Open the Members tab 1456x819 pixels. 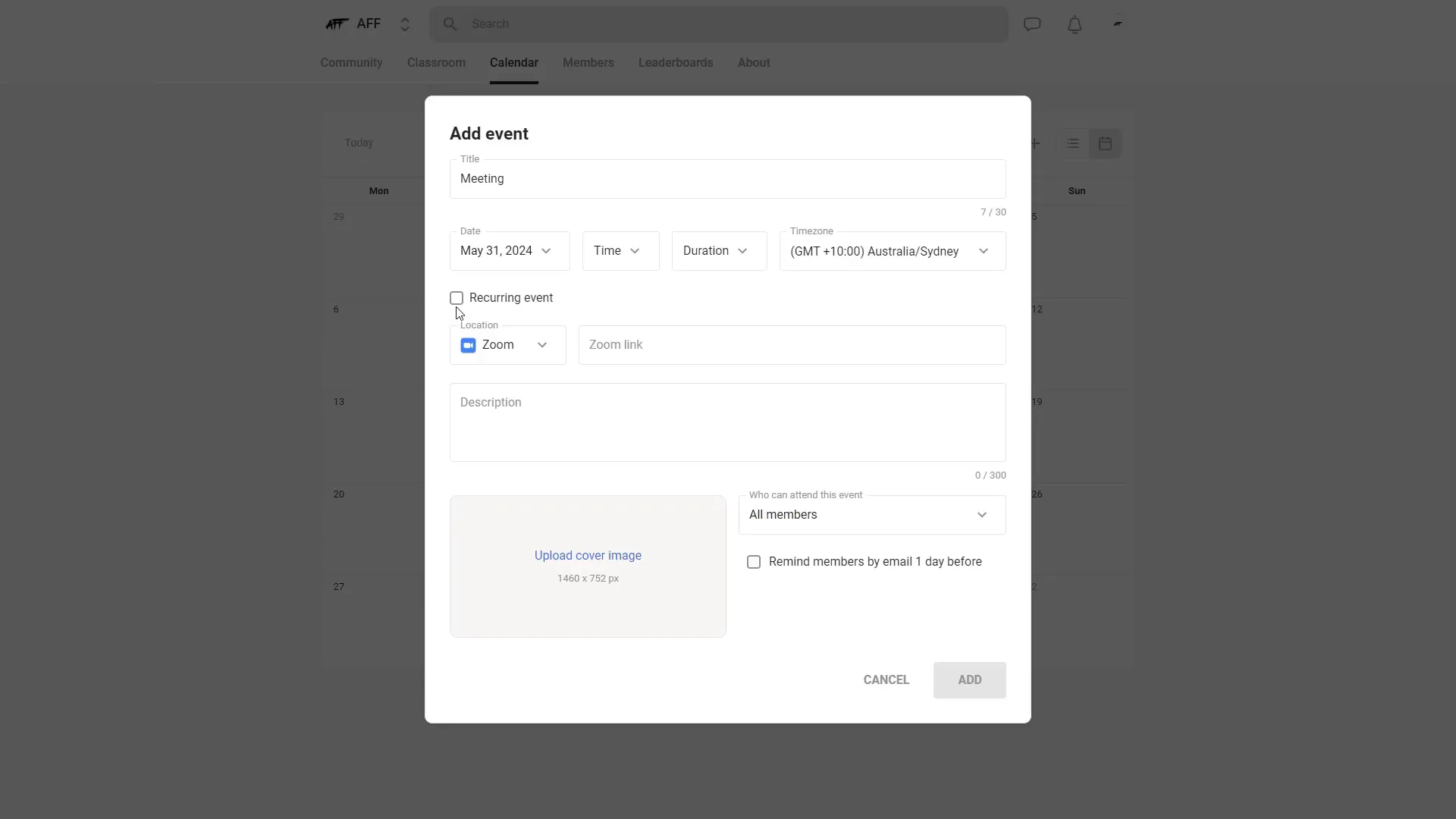pyautogui.click(x=588, y=63)
